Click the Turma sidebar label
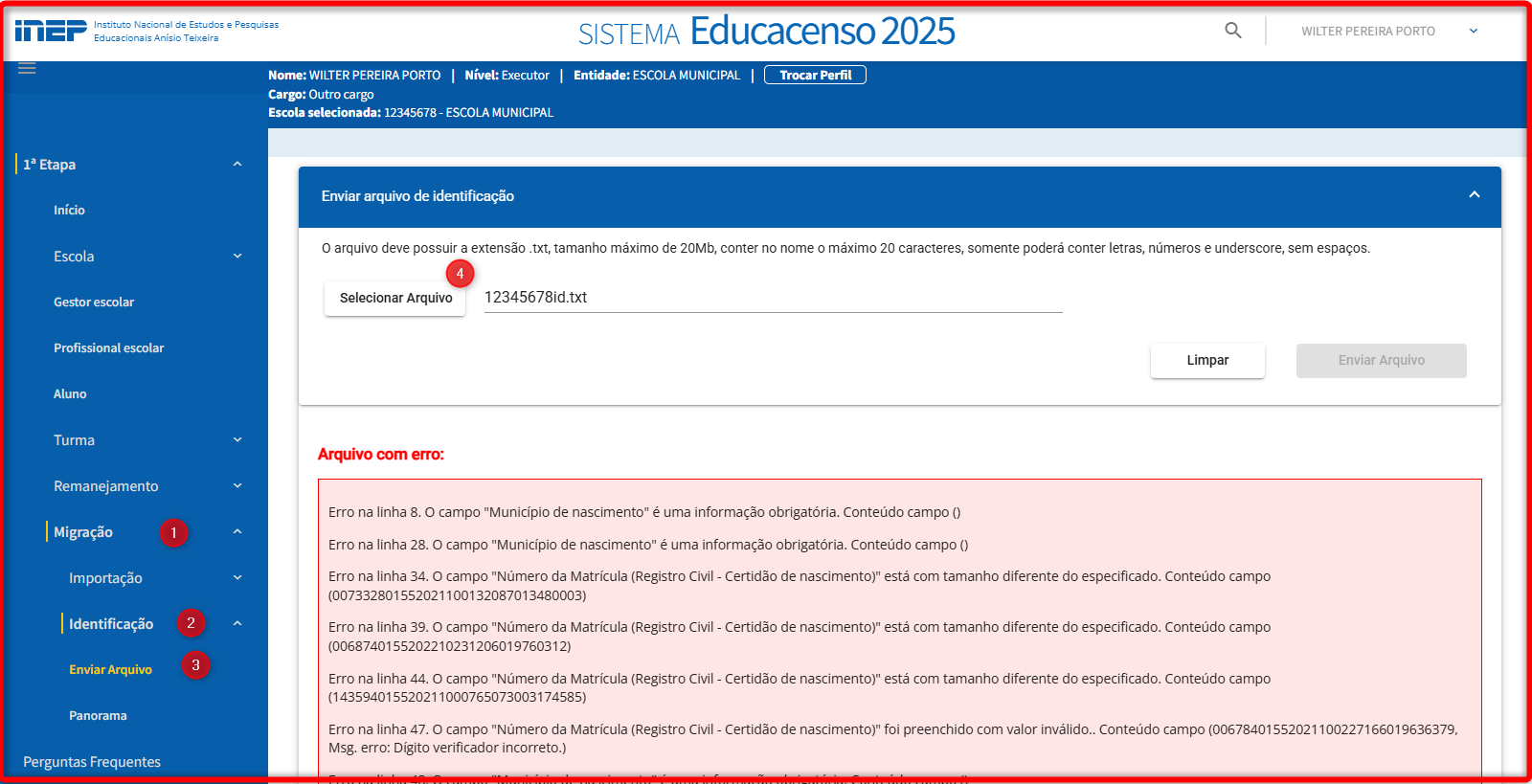Image resolution: width=1532 pixels, height=784 pixels. coord(74,440)
